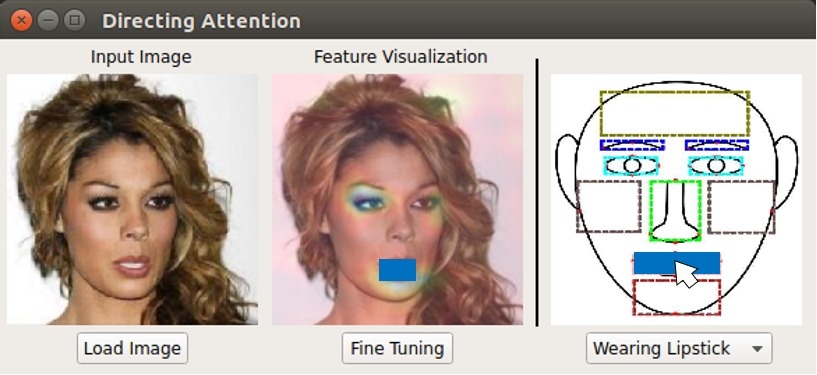This screenshot has height=375, width=817.
Task: Click the Load Image button
Action: [132, 348]
